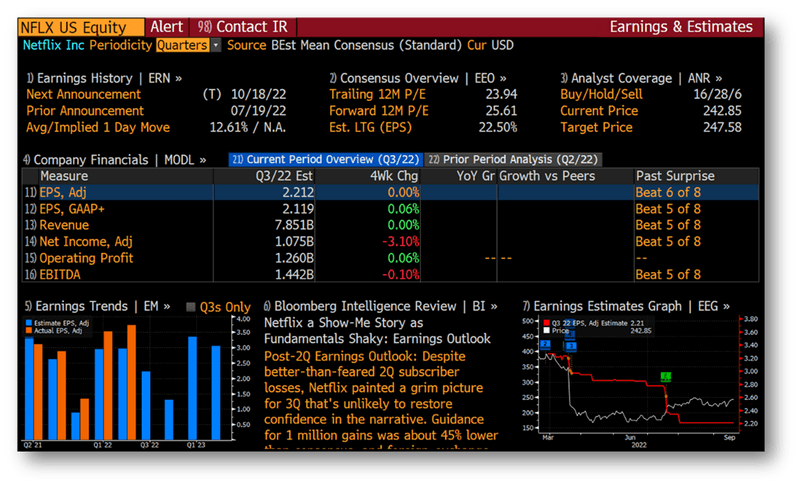Click the NFLX US Equity ticker field
800x487 pixels.
tap(81, 27)
